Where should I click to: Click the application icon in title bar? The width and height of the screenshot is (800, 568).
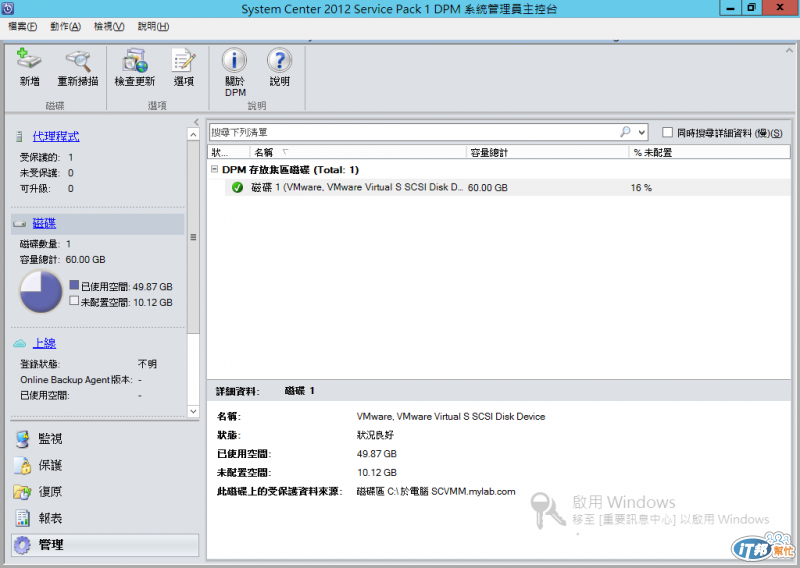coord(8,8)
